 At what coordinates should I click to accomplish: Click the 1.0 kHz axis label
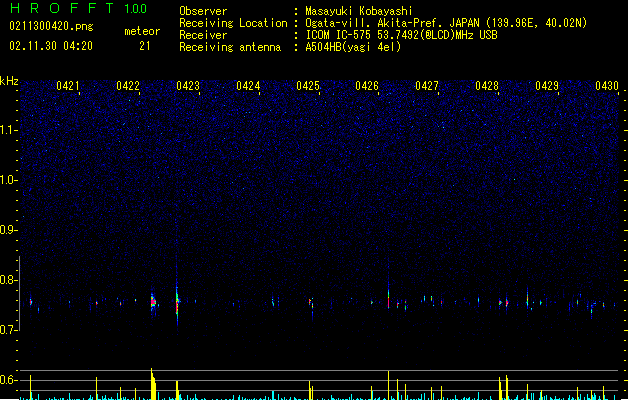pyautogui.click(x=8, y=180)
